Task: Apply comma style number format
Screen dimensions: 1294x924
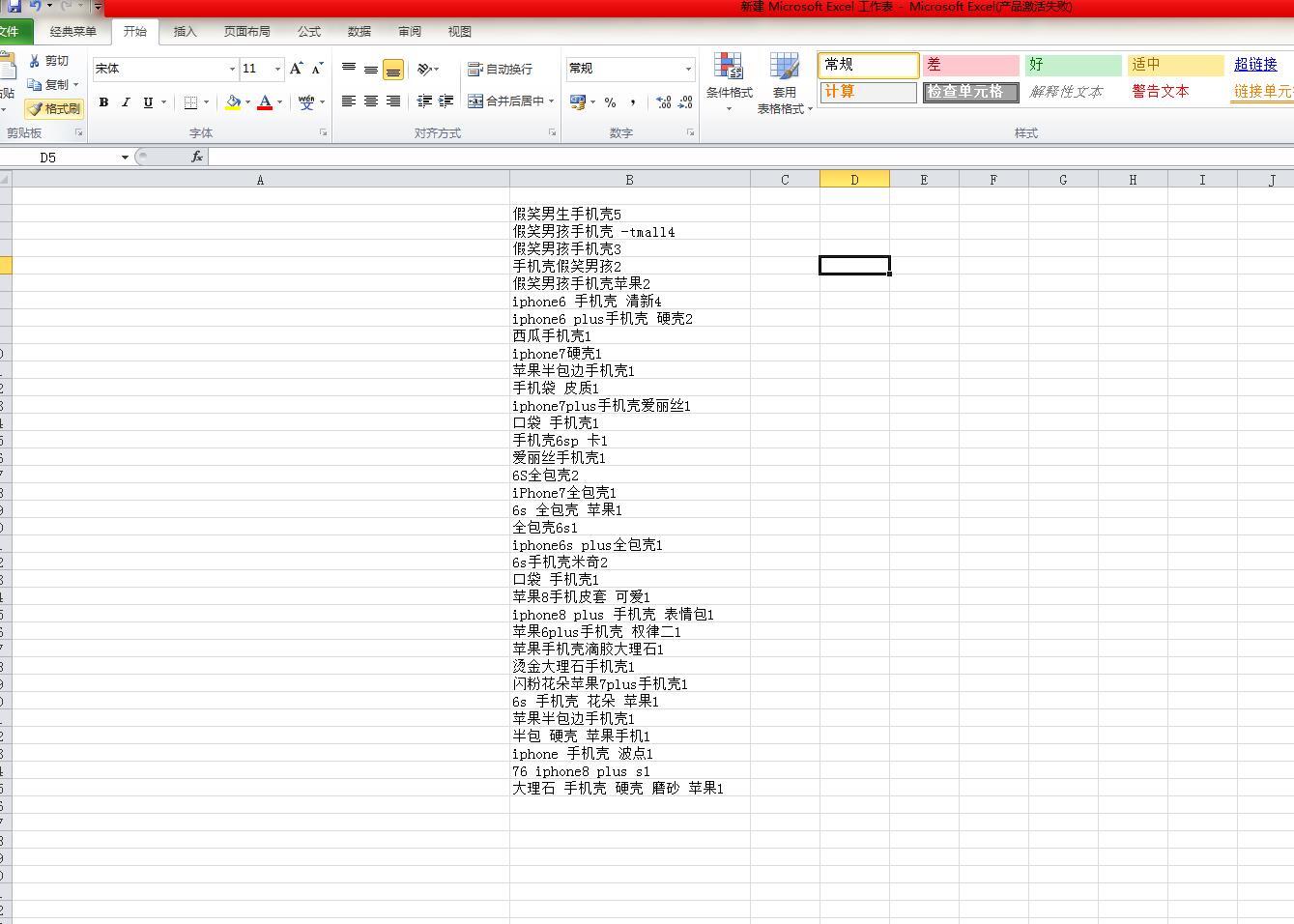Action: (x=633, y=101)
